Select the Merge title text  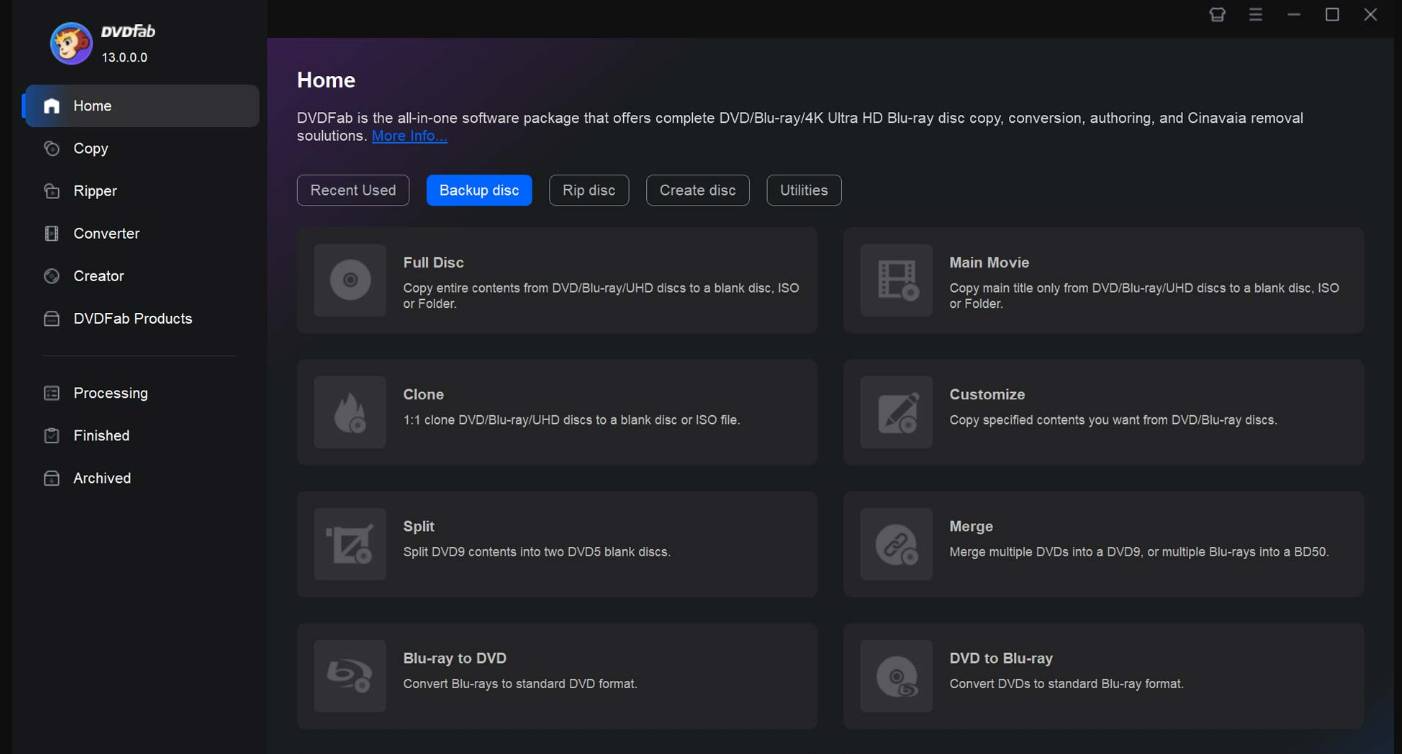pos(971,526)
